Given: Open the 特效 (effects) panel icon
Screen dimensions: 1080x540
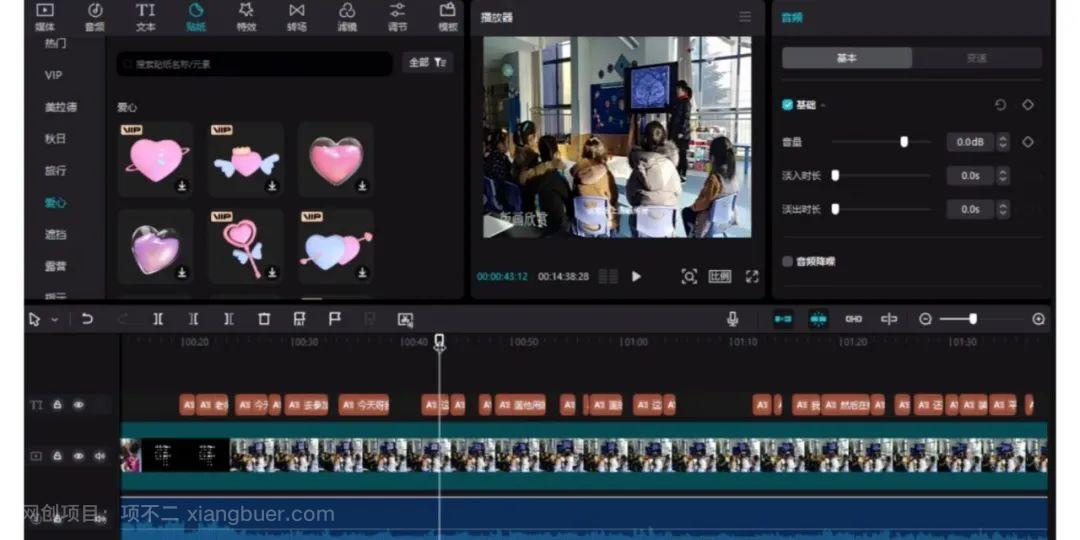Looking at the screenshot, I should coord(246,15).
